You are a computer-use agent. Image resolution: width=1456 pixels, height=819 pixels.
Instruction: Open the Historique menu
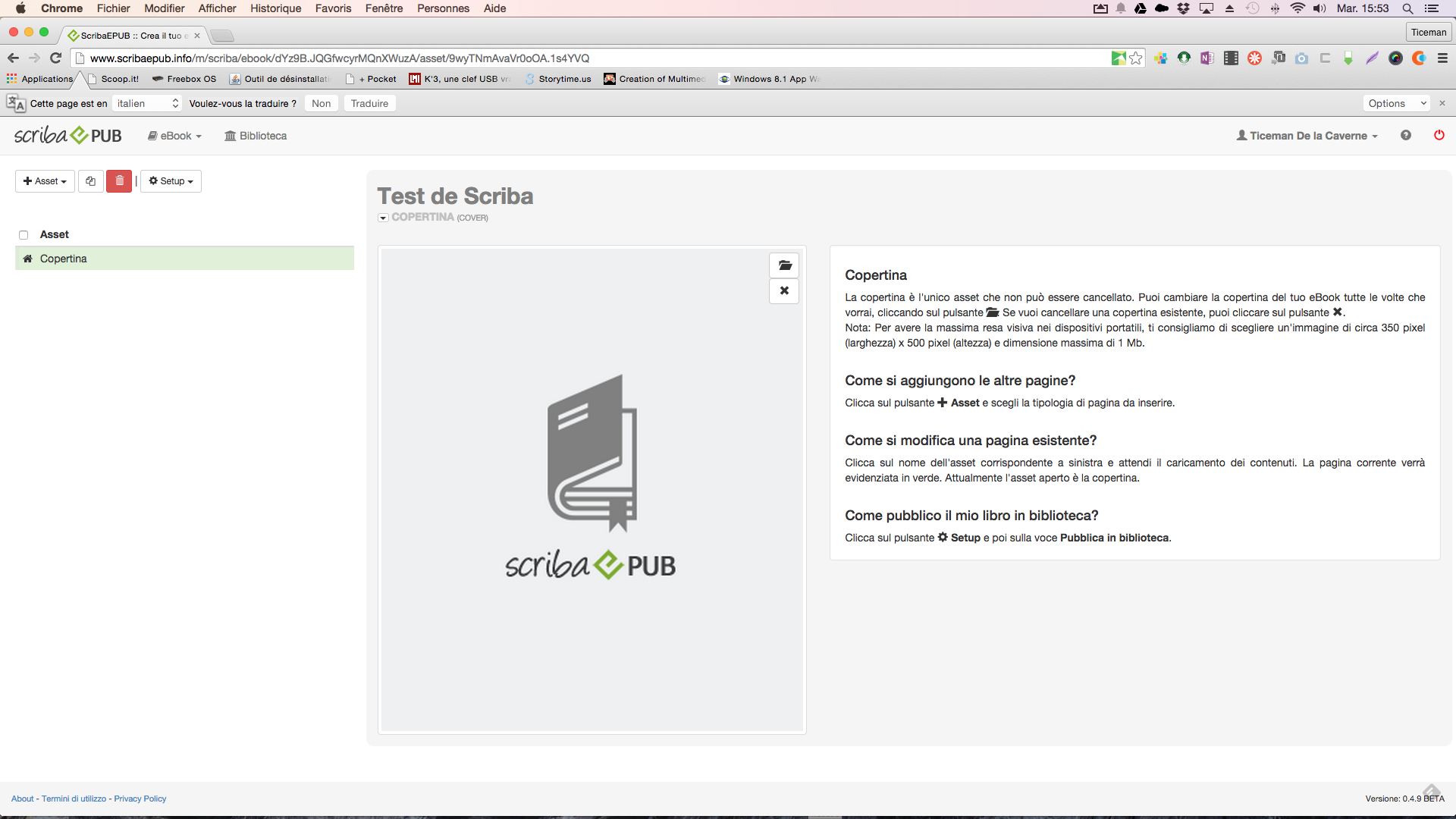[x=276, y=8]
